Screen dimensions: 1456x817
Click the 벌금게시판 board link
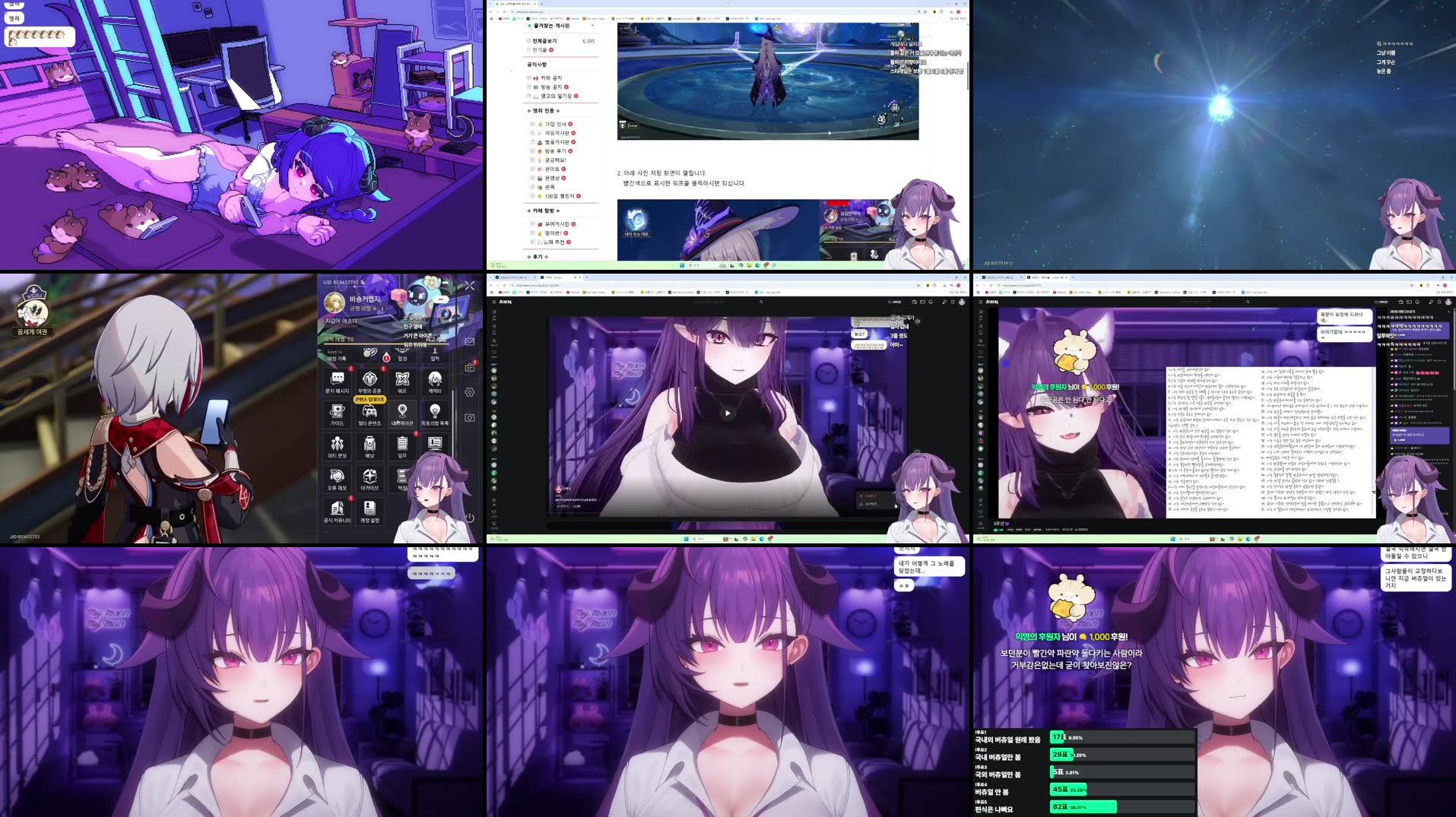point(557,142)
